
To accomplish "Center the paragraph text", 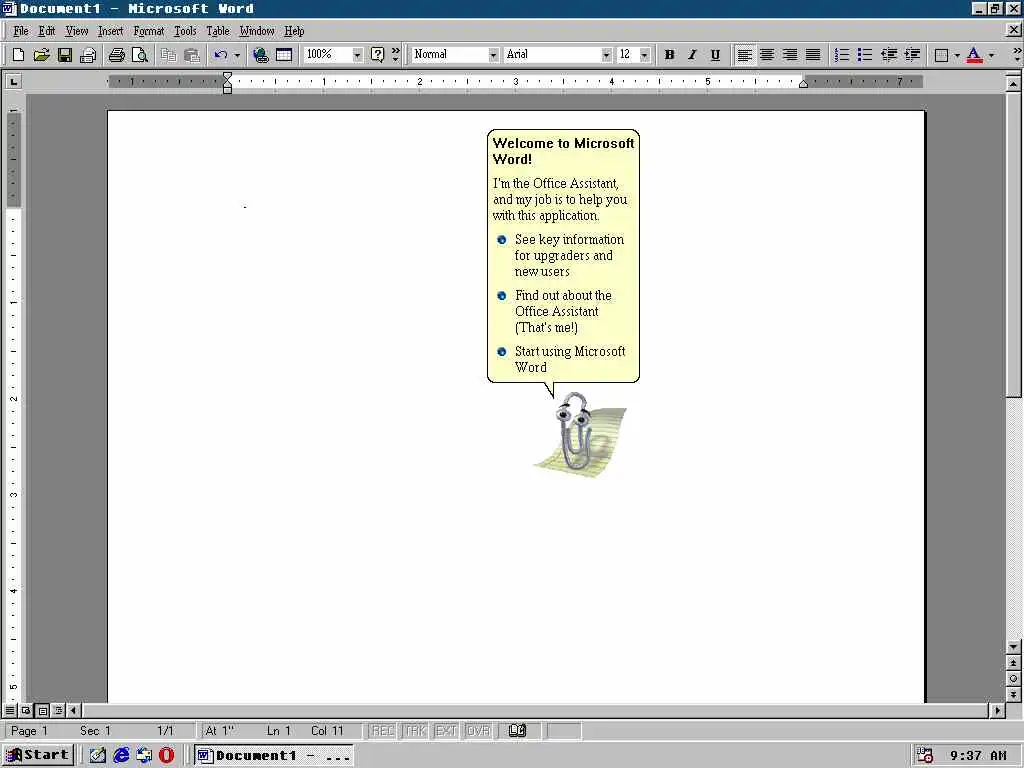I will click(x=767, y=55).
